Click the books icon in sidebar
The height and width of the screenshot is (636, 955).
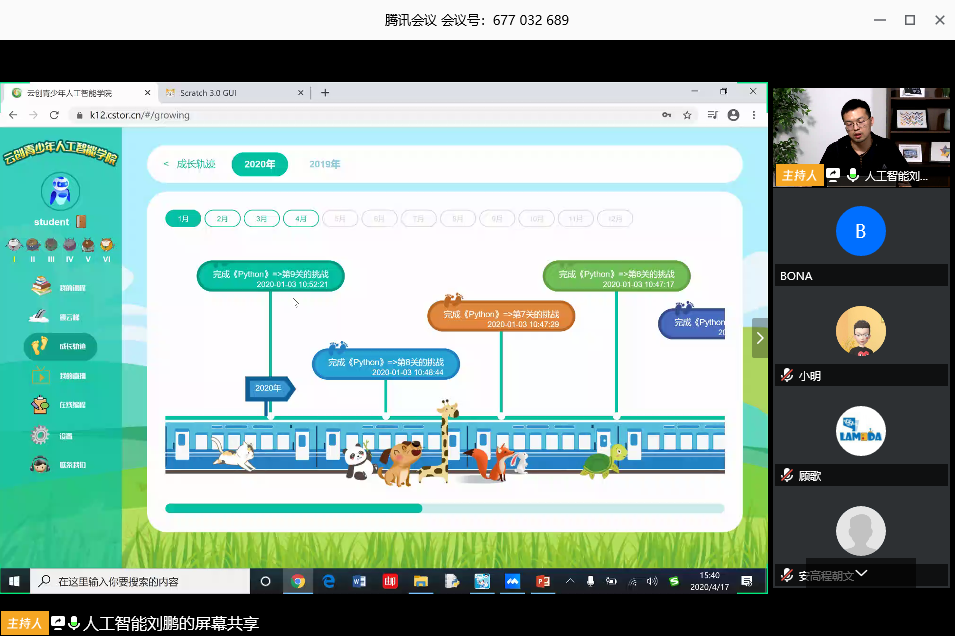tap(41, 286)
